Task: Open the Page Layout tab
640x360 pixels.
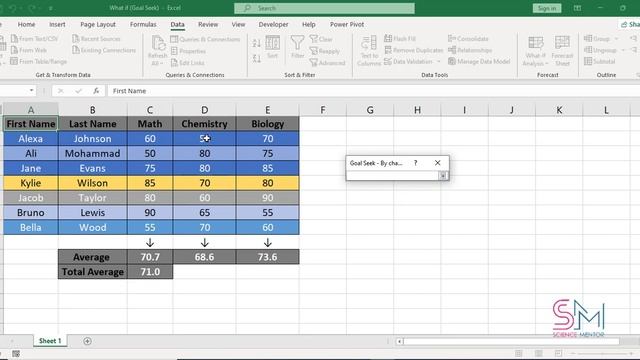Action: coord(98,24)
